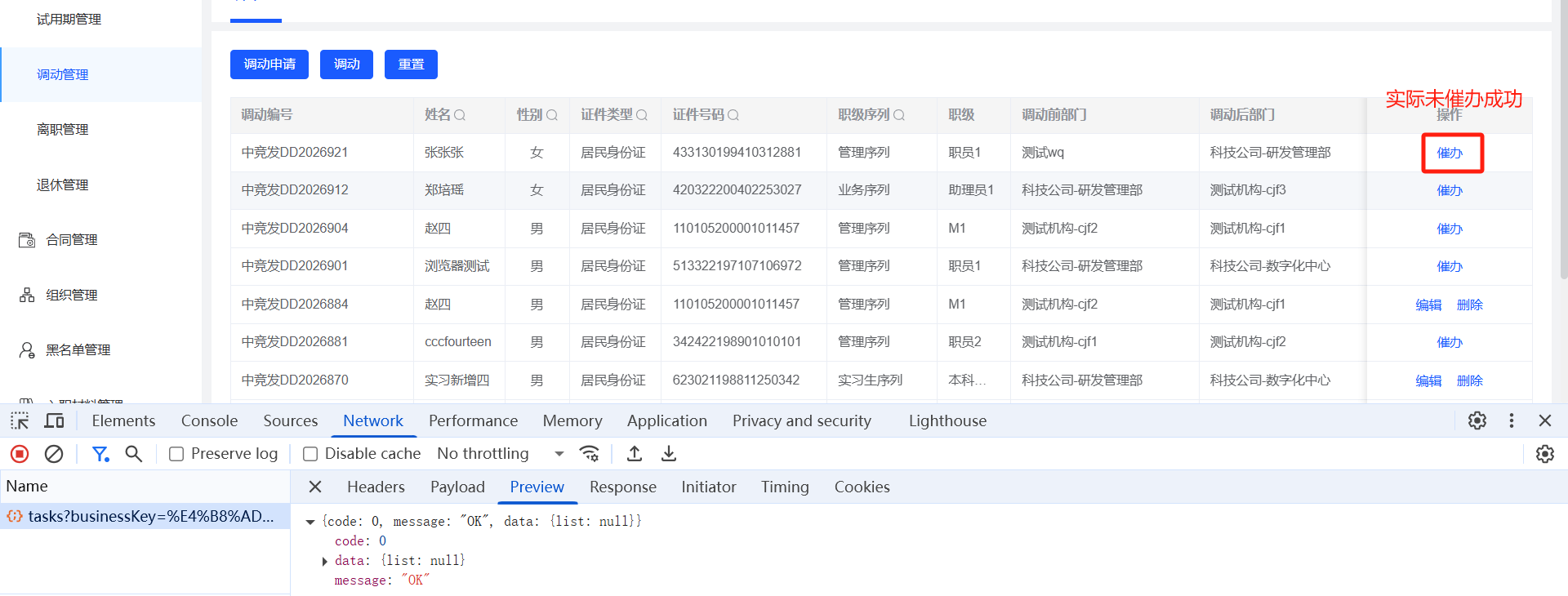1568x596 pixels.
Task: Open the Lighthouse tab
Action: pos(948,420)
